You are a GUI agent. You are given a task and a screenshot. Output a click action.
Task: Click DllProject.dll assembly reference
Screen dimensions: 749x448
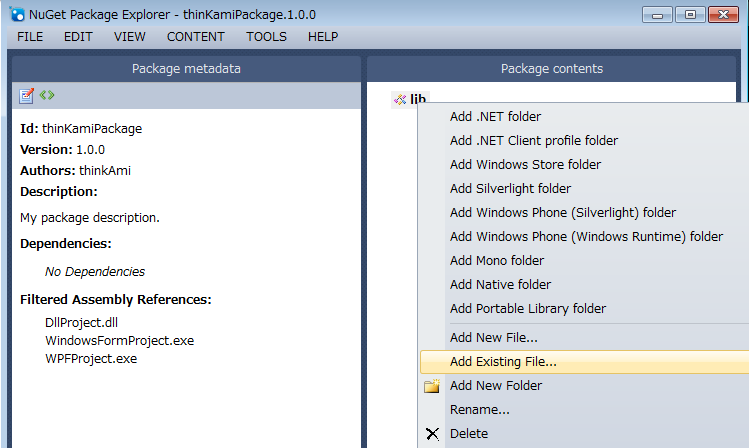(x=81, y=323)
